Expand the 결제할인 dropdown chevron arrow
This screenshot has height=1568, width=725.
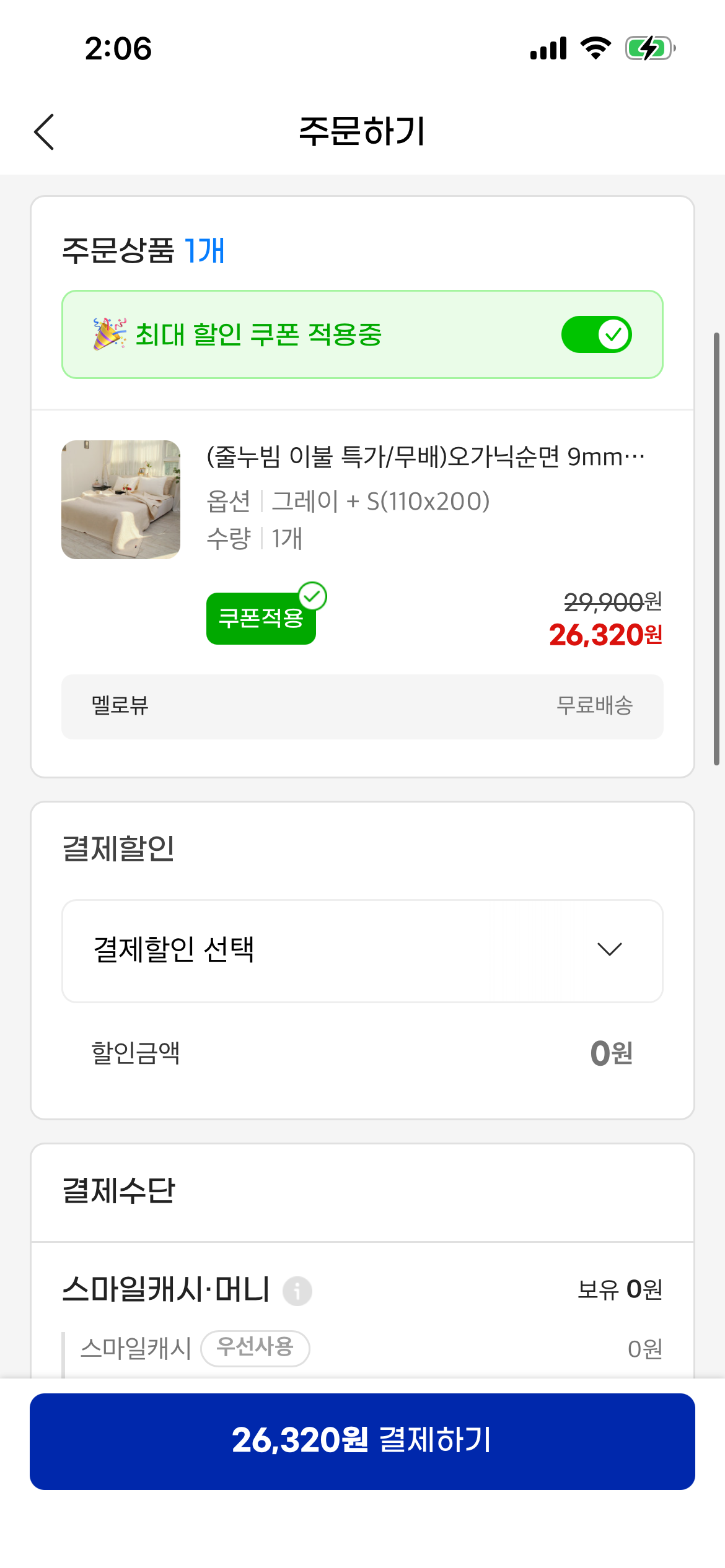610,949
